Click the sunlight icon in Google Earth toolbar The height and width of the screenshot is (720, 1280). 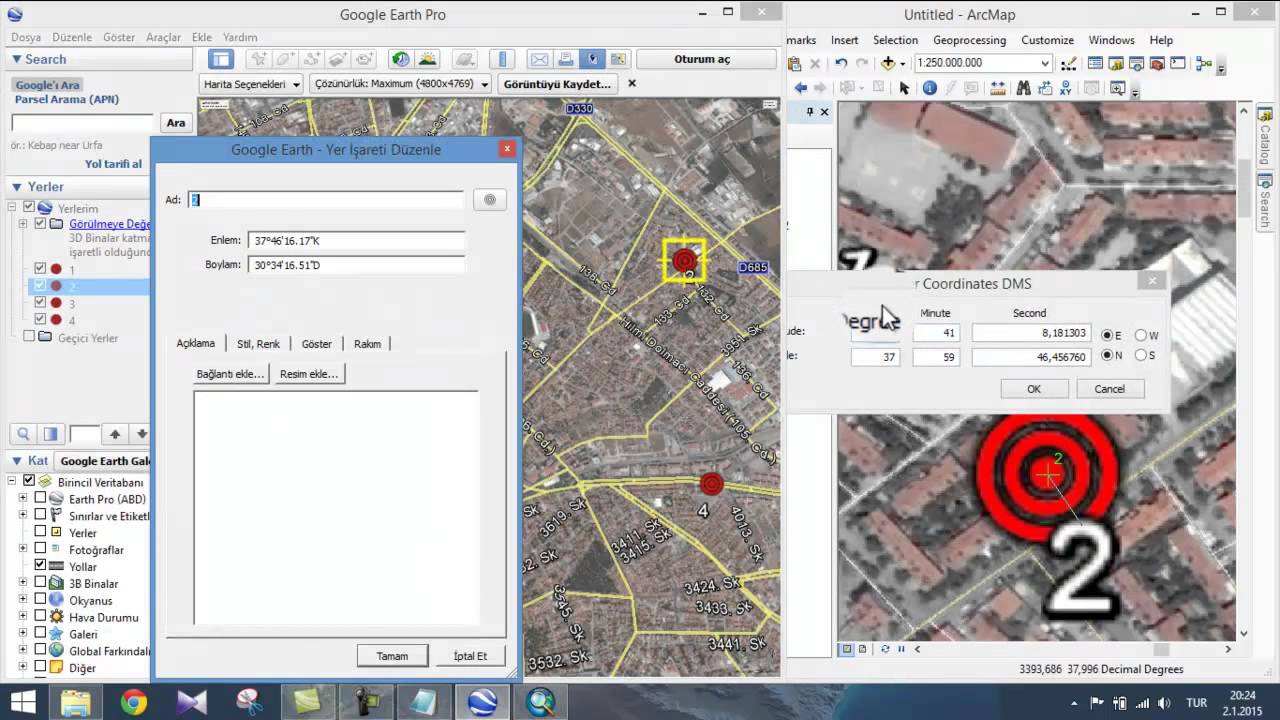[427, 59]
